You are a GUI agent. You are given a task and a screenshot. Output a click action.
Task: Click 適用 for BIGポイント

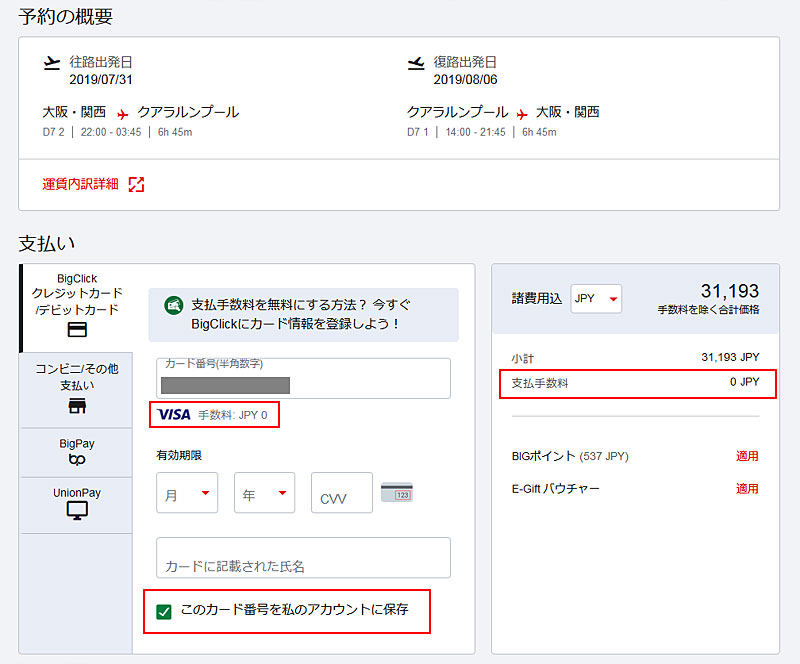coord(746,456)
